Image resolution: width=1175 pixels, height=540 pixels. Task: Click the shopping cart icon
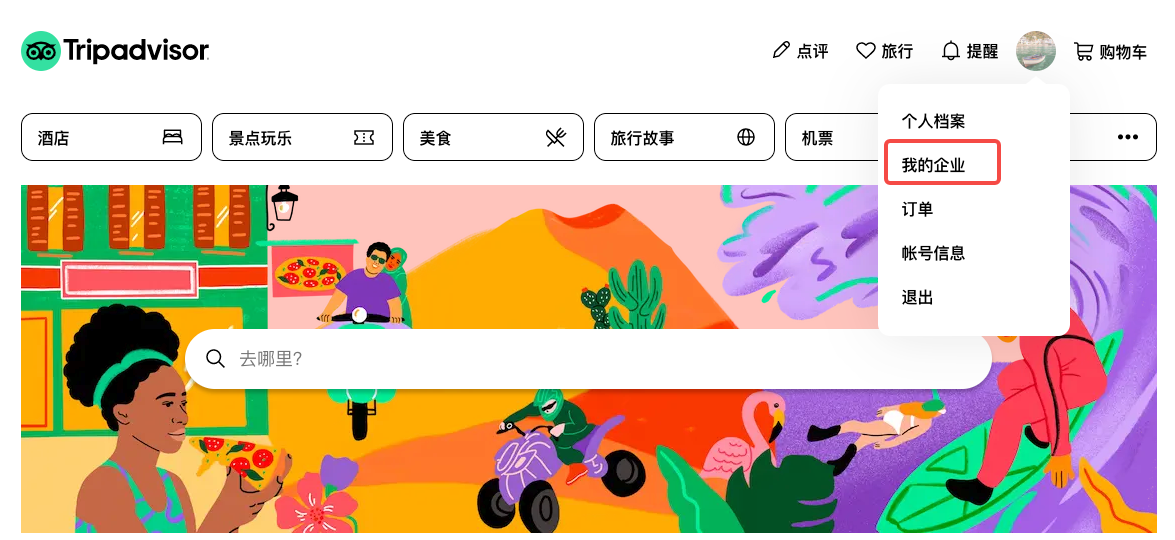[1083, 51]
